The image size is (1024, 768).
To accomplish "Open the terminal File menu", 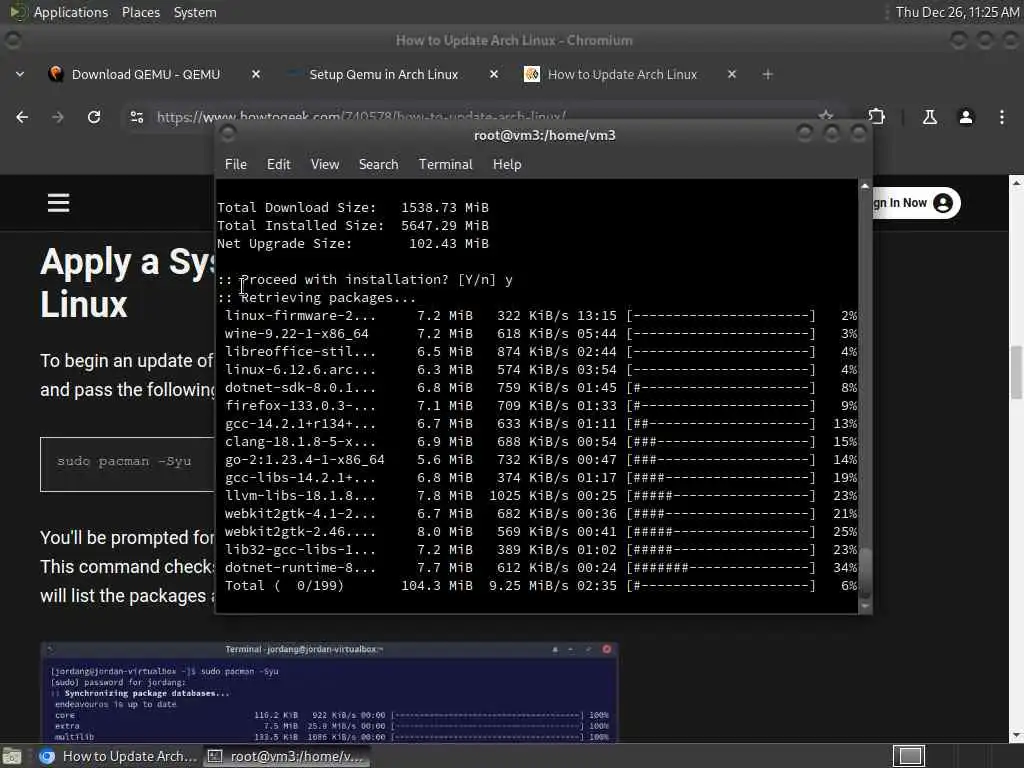I will tap(236, 165).
